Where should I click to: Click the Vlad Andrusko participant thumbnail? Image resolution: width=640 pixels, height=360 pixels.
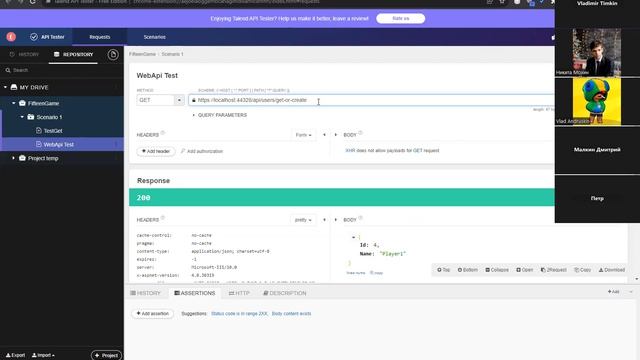[597, 101]
